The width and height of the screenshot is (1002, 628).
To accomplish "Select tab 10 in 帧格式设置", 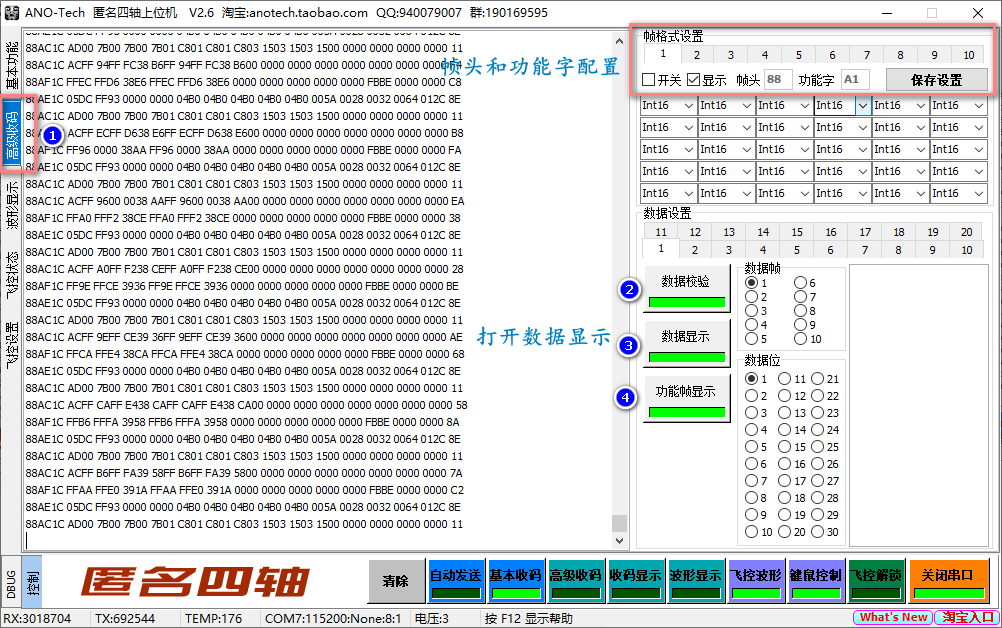I will [969, 56].
